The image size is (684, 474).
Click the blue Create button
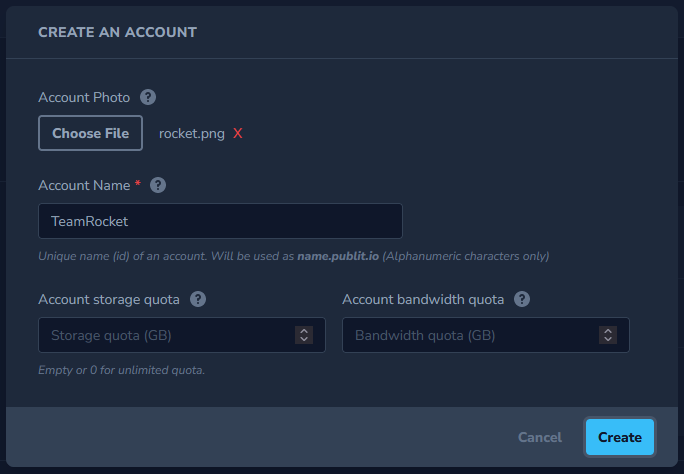(620, 437)
